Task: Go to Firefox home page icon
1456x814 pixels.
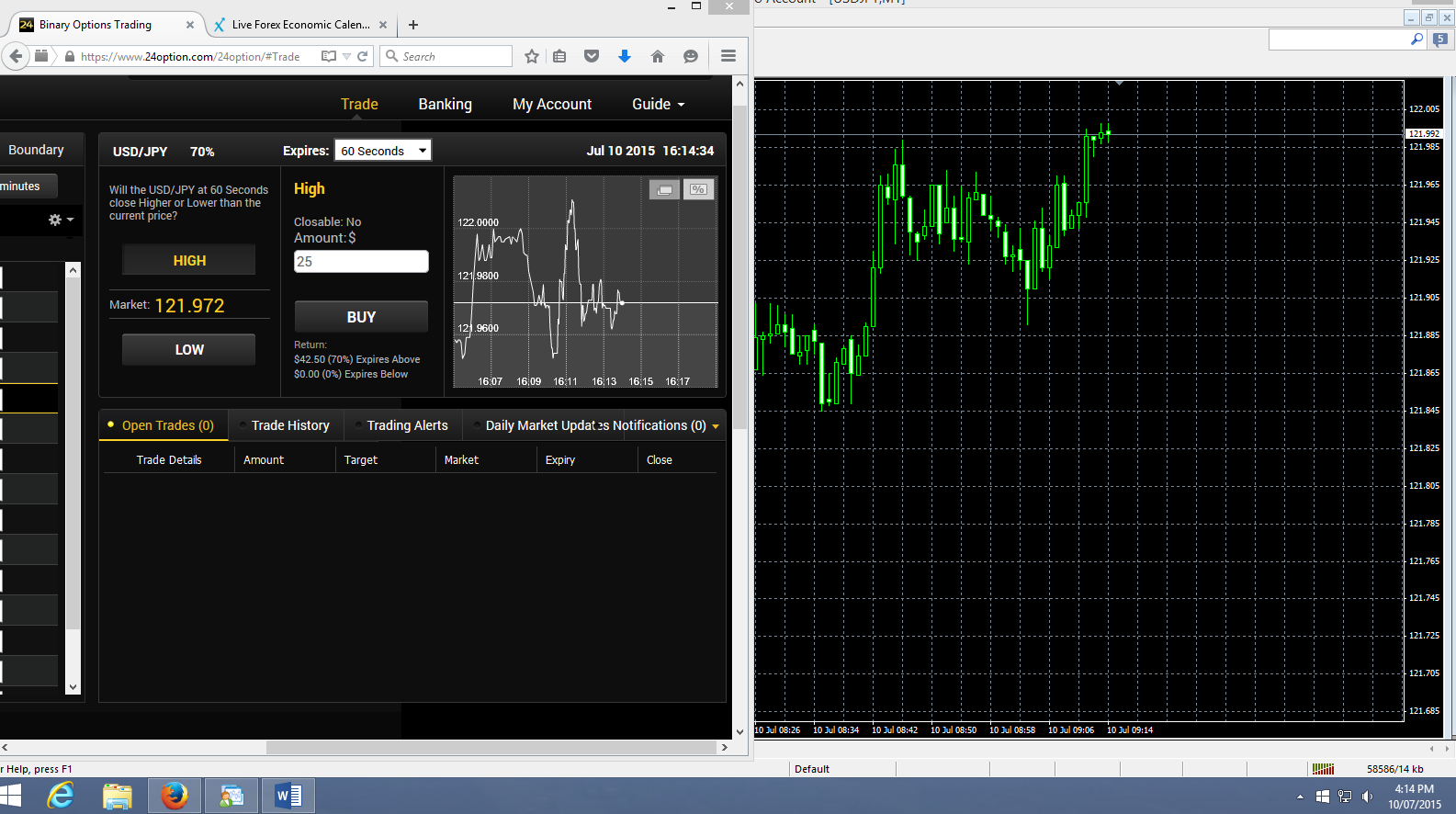Action: click(658, 56)
